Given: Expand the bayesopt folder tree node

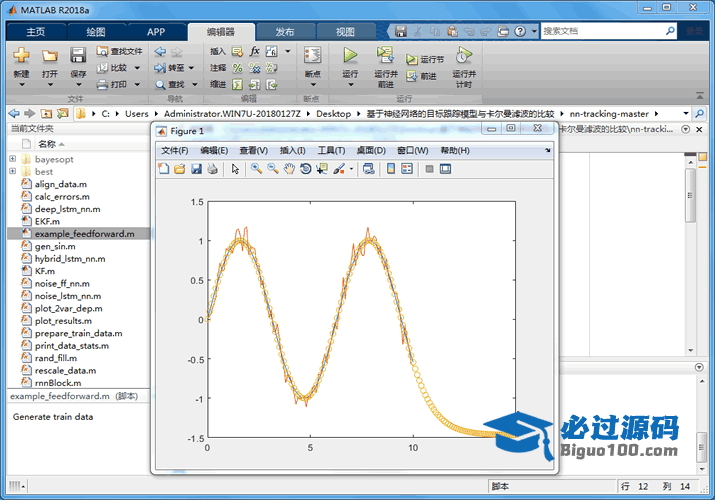Looking at the screenshot, I should point(12,159).
